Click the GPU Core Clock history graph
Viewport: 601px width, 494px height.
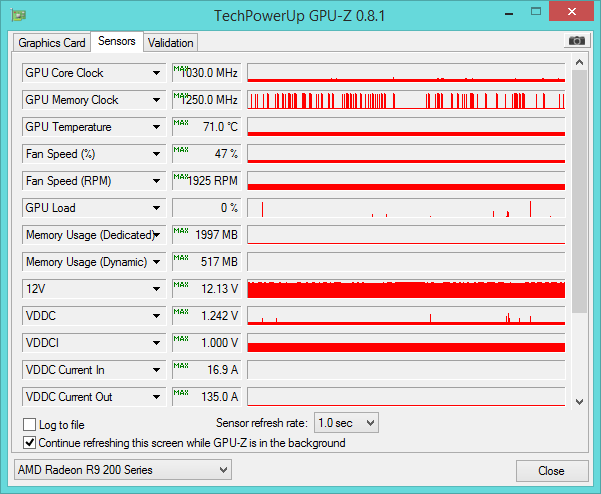point(406,73)
